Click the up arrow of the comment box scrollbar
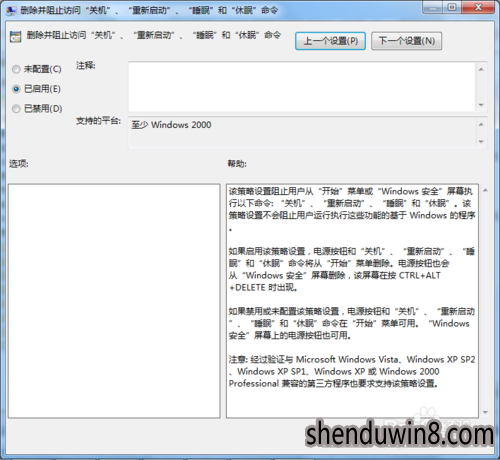Viewport: 500px width, 460px height. click(x=481, y=69)
